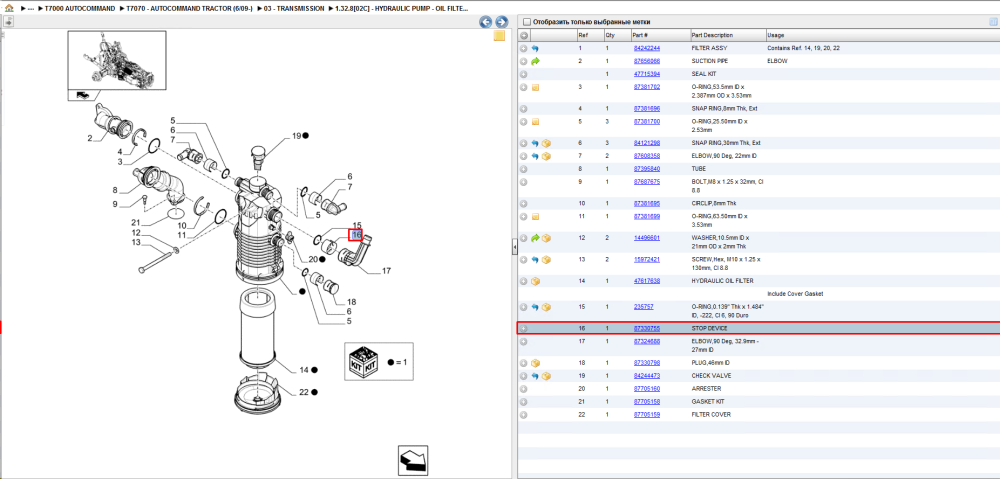Click the package icon on the CHECK VALVE row

pyautogui.click(x=547, y=376)
